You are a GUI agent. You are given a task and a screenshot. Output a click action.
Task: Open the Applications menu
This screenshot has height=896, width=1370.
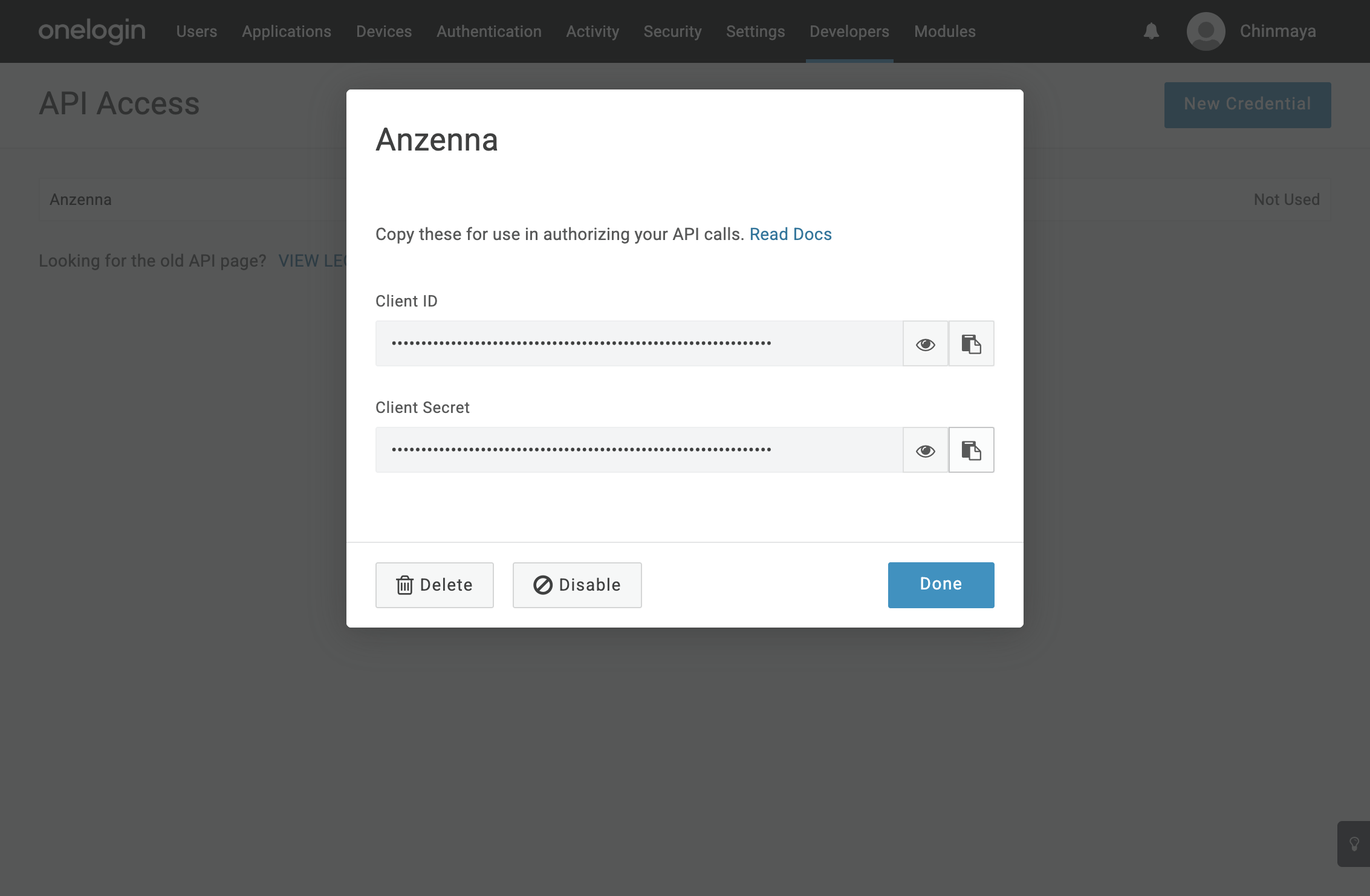point(287,31)
